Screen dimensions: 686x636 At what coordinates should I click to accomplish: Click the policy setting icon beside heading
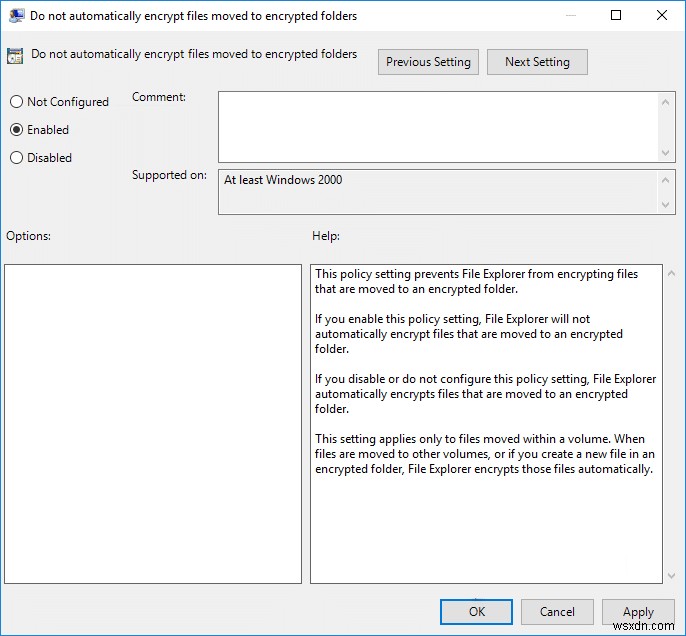coord(15,56)
